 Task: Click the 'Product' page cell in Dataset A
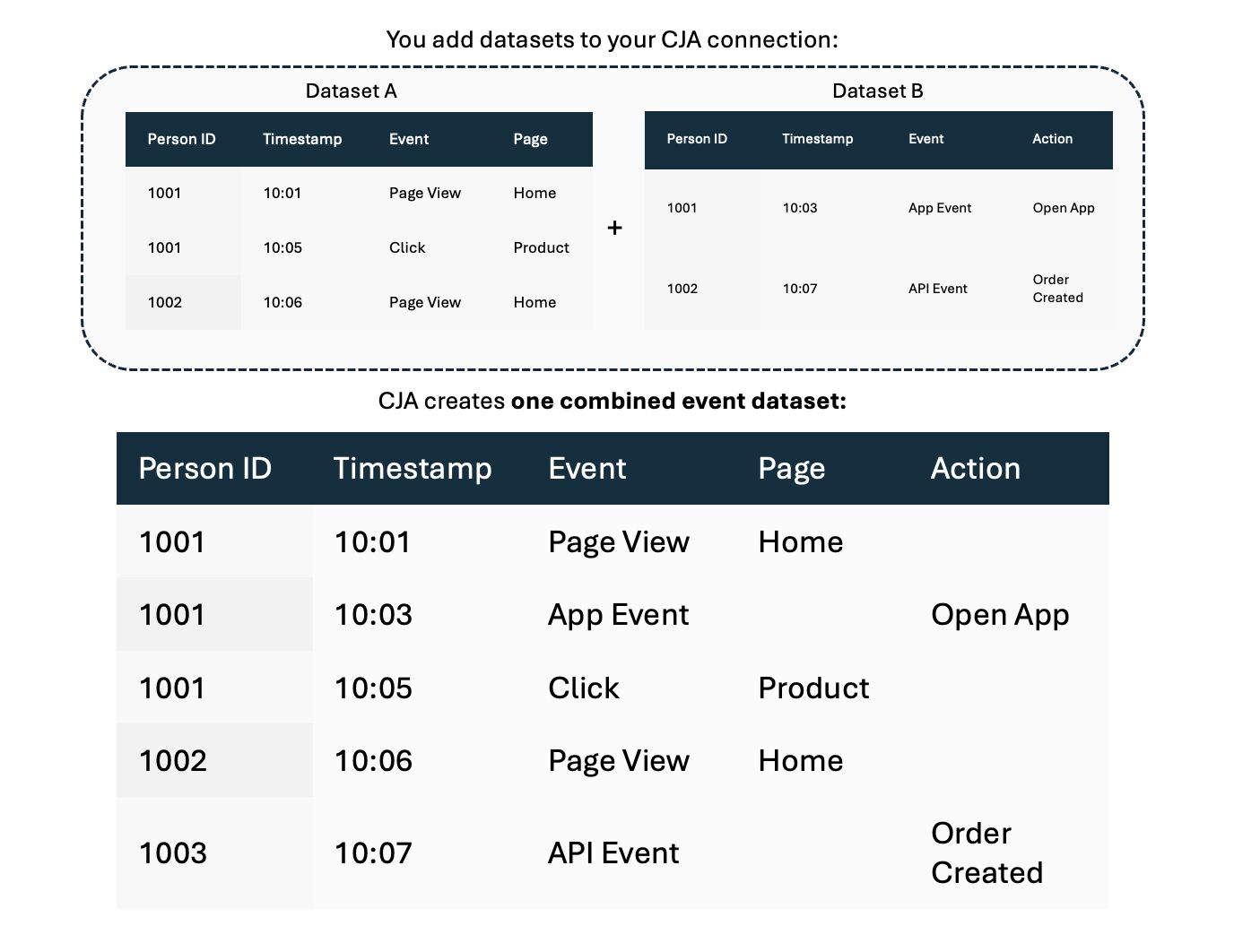point(541,247)
